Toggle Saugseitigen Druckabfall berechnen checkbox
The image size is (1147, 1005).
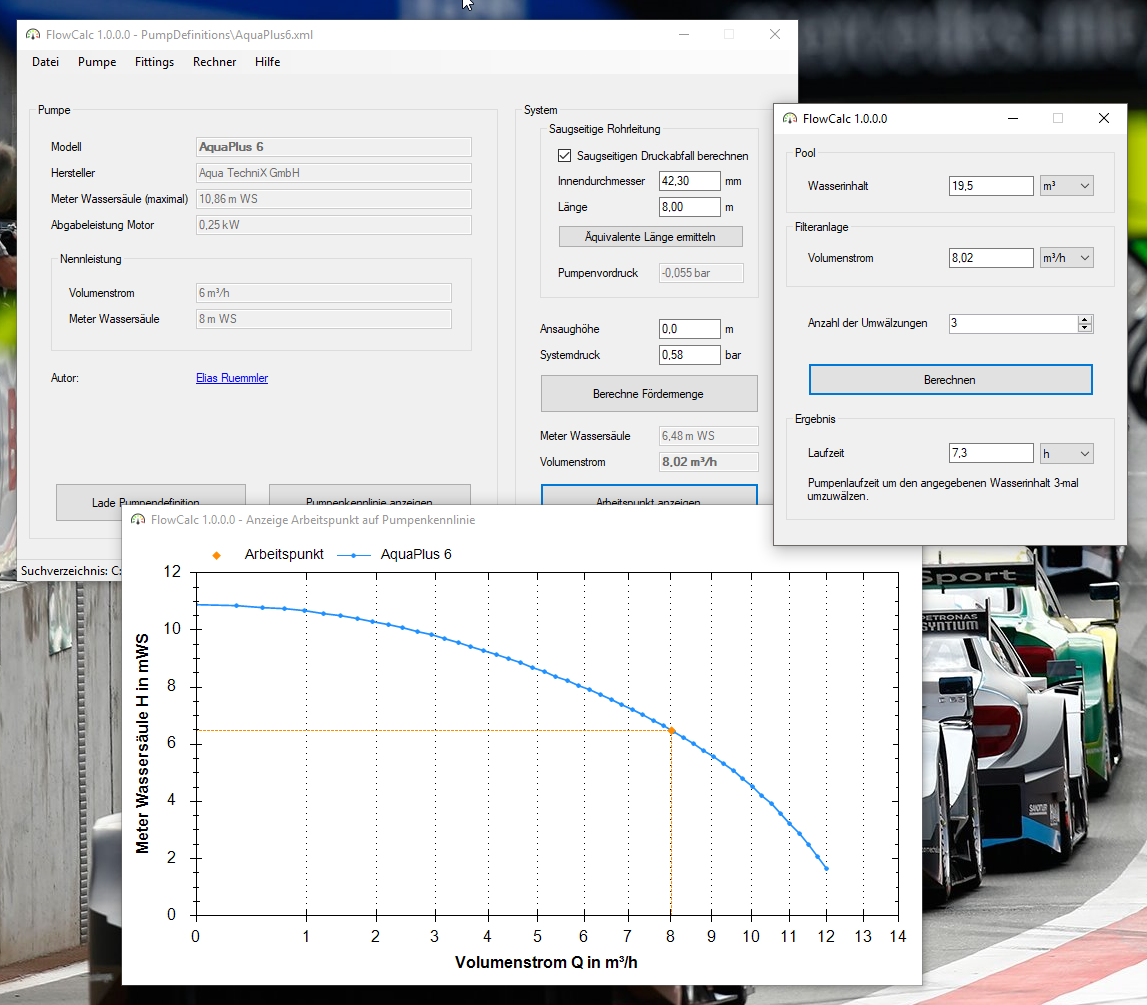pos(565,156)
